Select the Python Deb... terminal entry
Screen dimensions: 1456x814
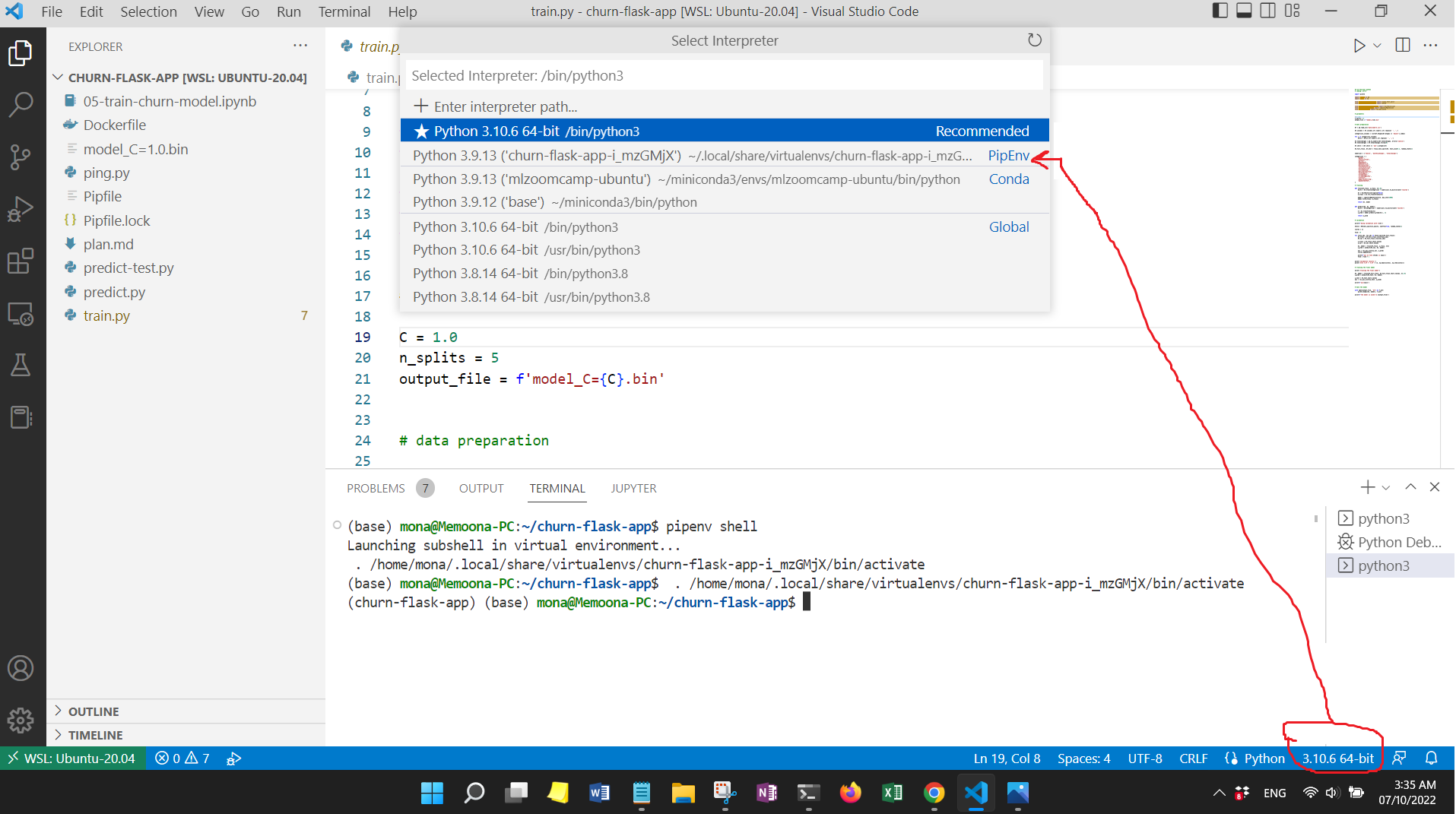(x=1390, y=542)
